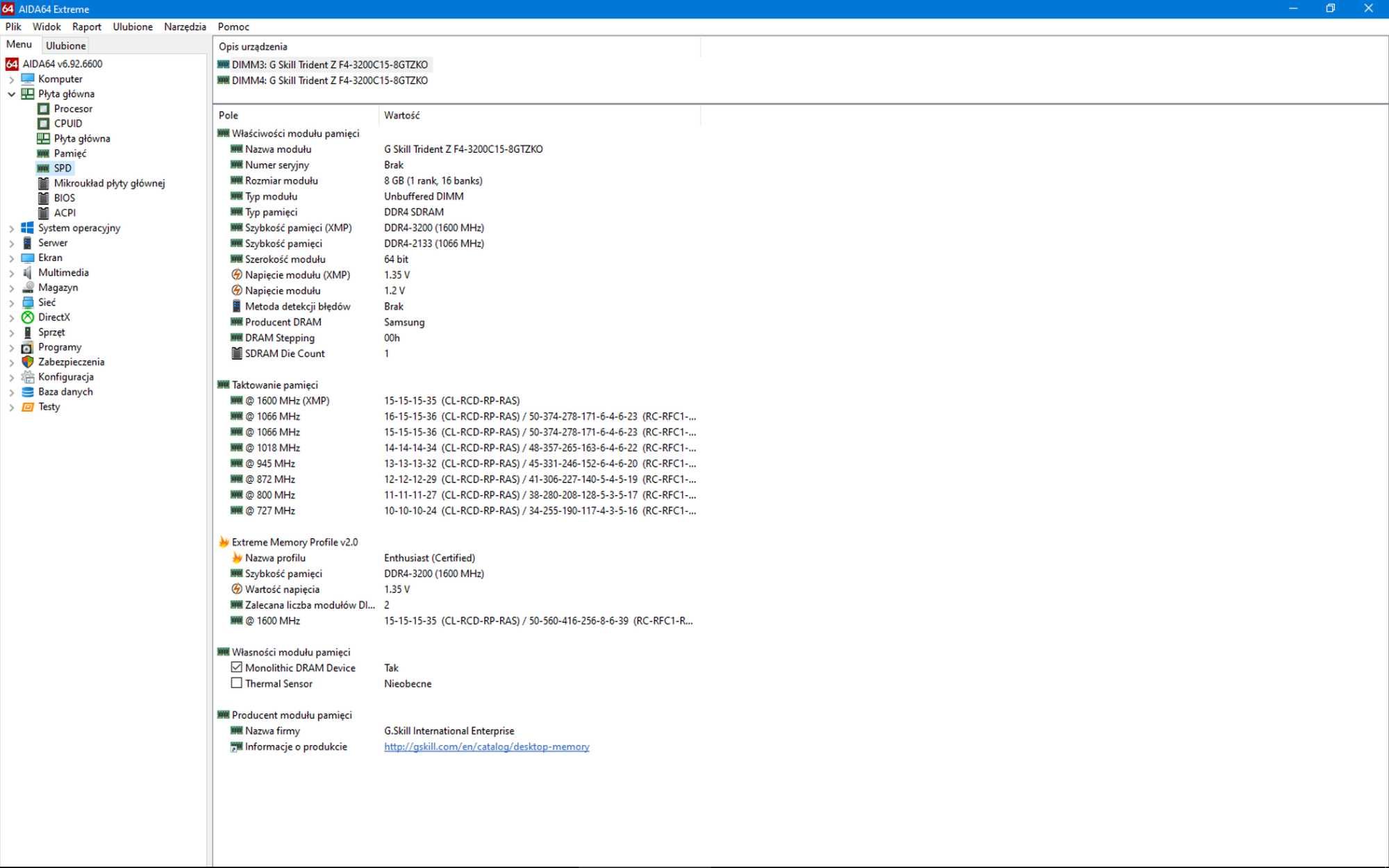Screen dimensions: 1389x868
Task: Click the Sieć network icon
Action: pos(28,303)
